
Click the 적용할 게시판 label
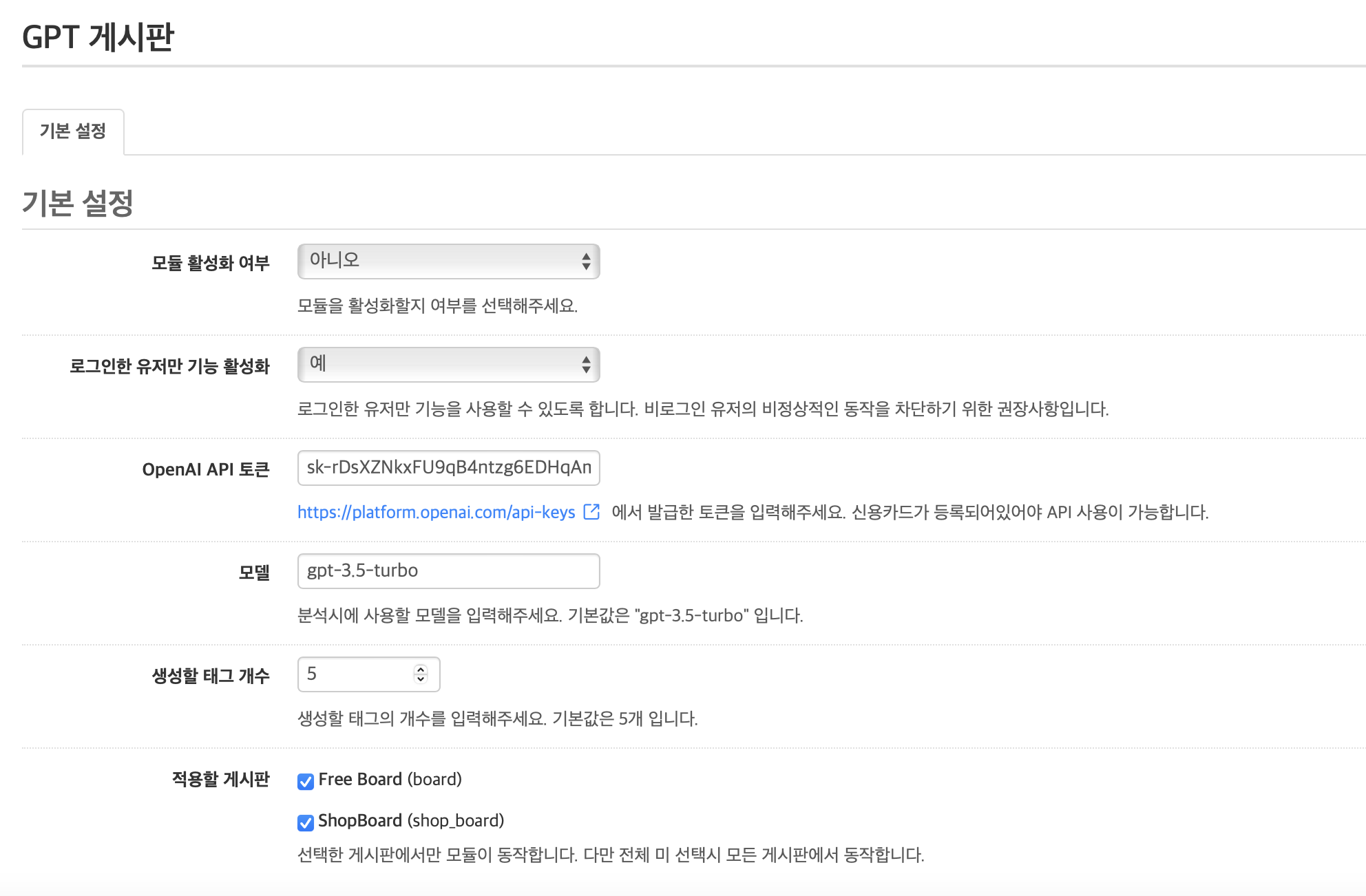tap(222, 780)
